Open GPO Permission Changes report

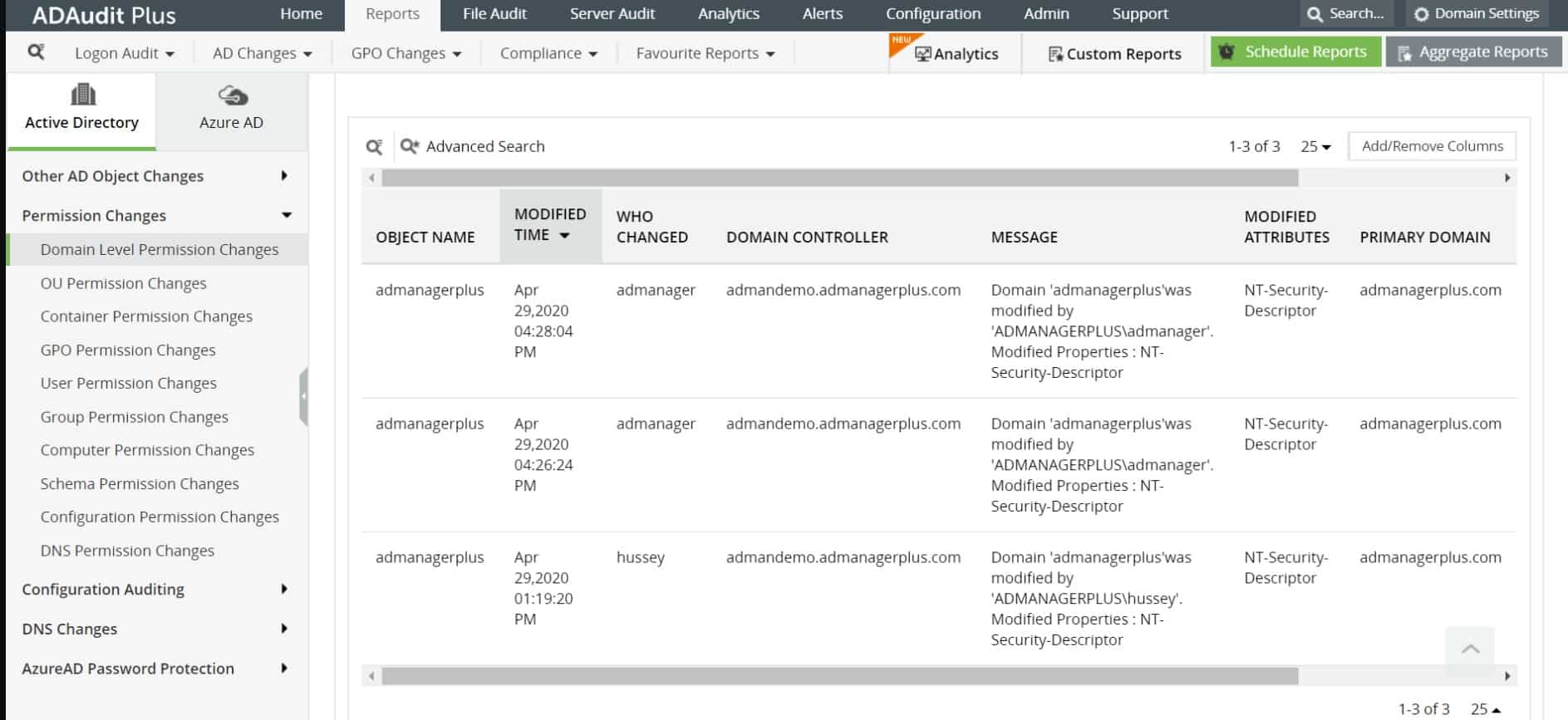point(128,350)
